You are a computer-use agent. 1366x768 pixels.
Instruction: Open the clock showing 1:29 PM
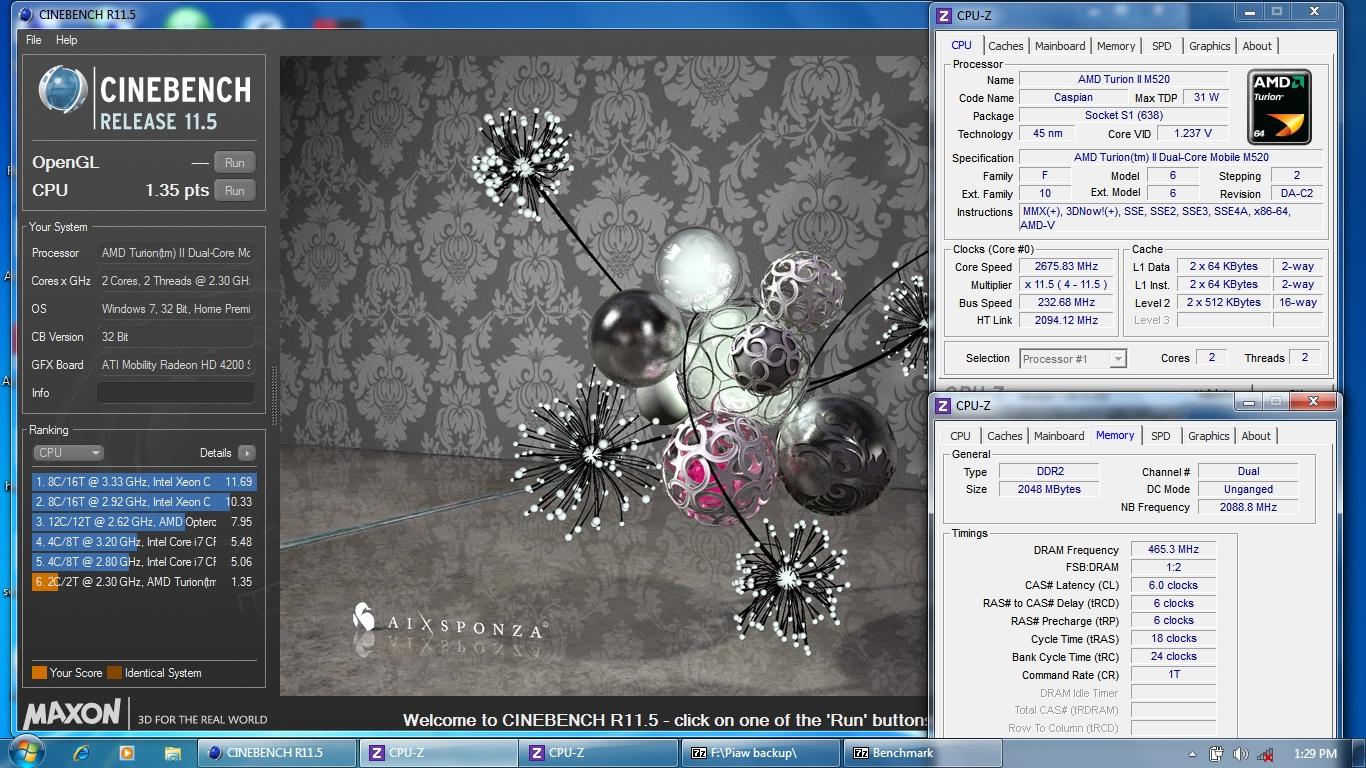point(1315,754)
